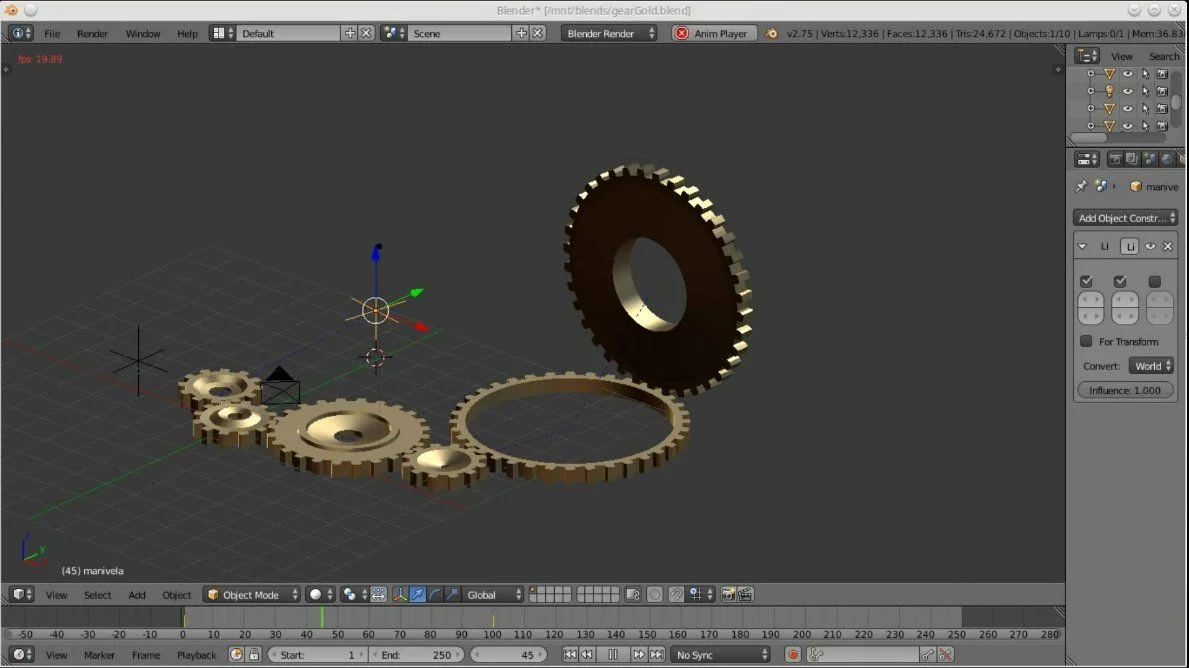
Task: Open the Window menu
Action: point(143,33)
